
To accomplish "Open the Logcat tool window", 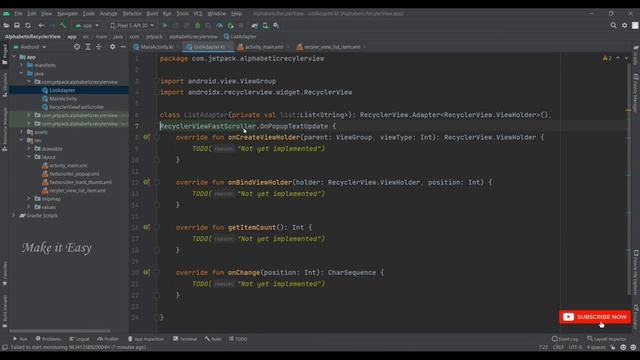I will (x=79, y=339).
